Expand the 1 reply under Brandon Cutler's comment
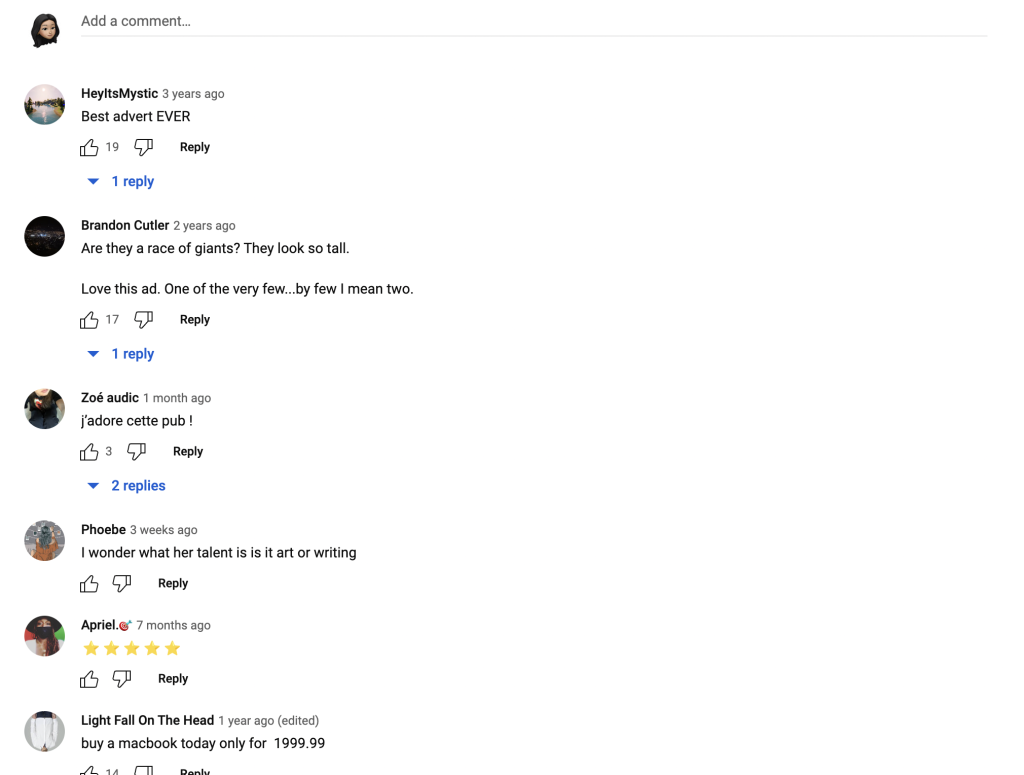This screenshot has width=1024, height=775. pos(121,354)
